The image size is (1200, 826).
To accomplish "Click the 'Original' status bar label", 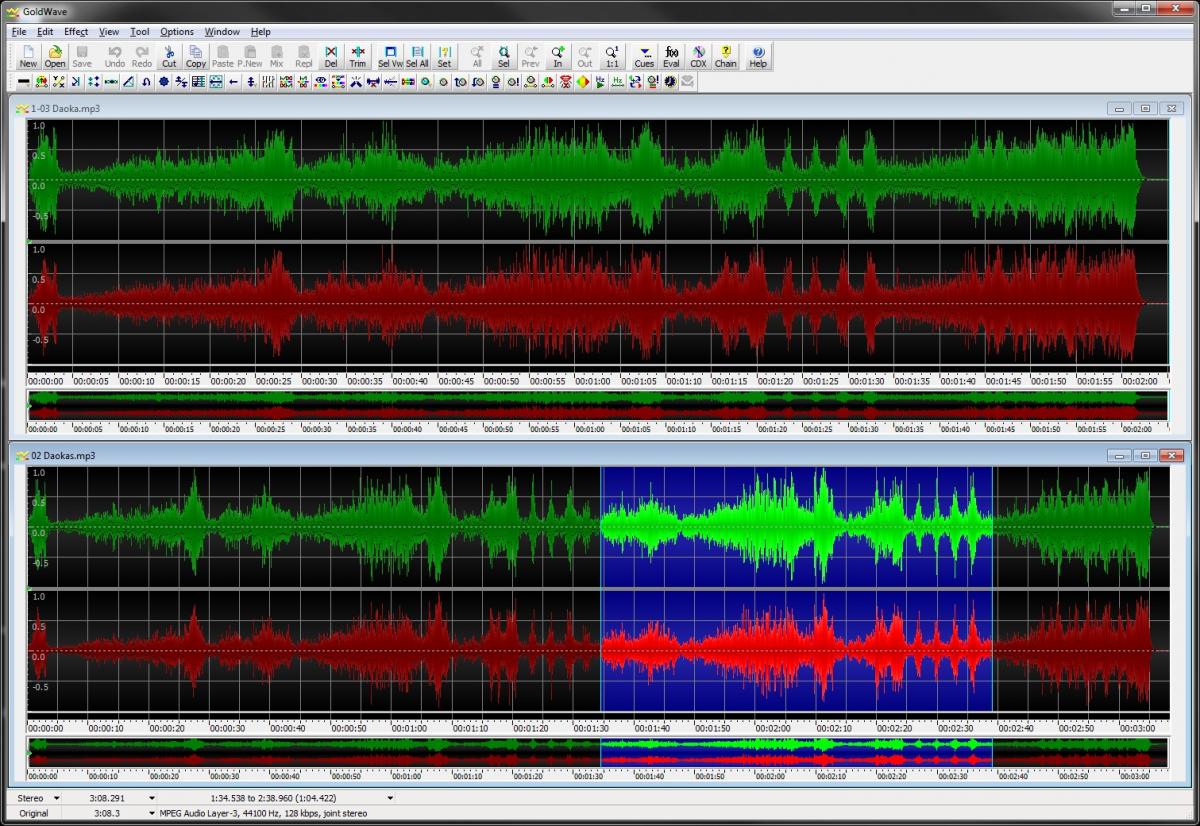I will (34, 813).
